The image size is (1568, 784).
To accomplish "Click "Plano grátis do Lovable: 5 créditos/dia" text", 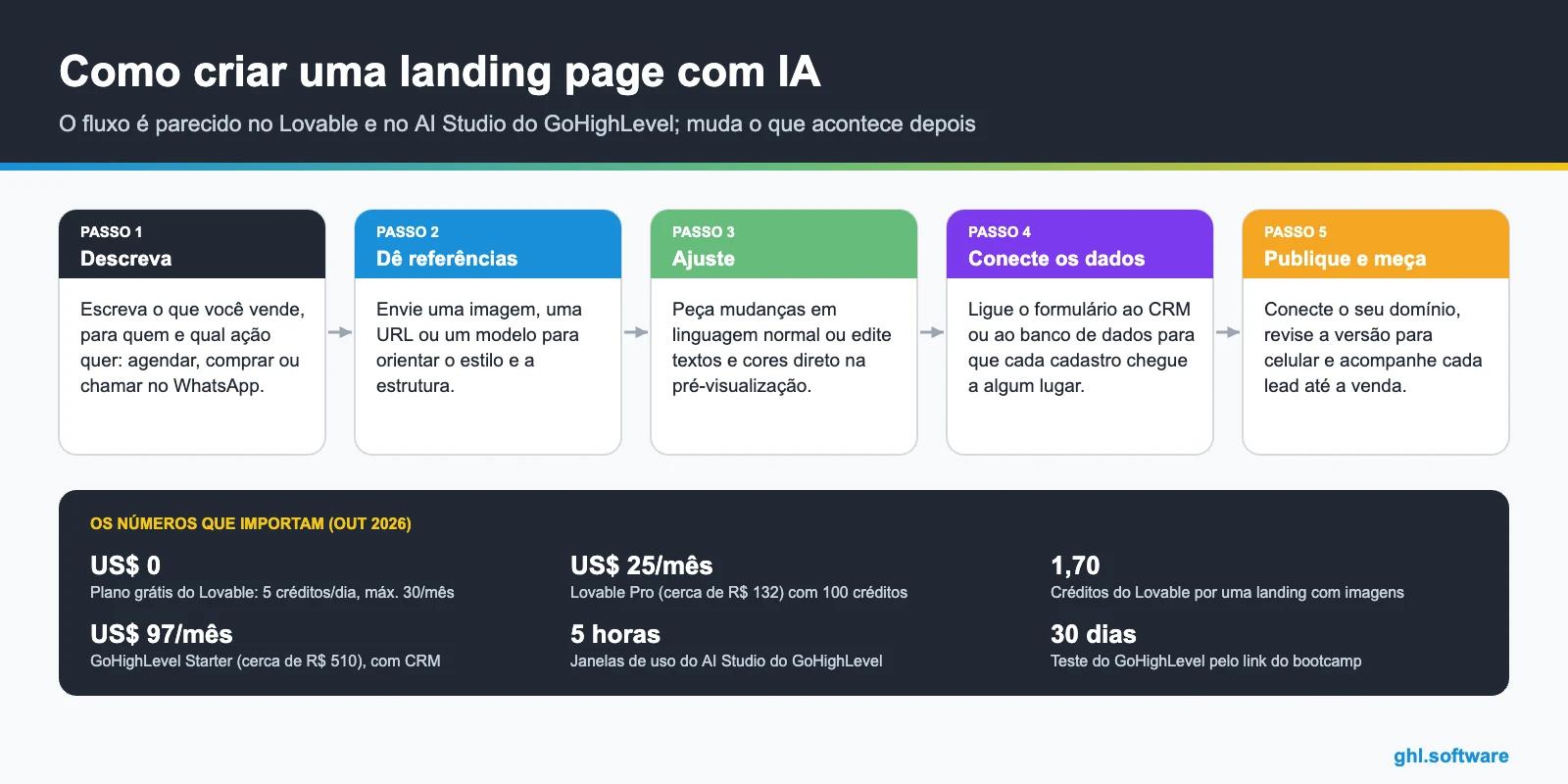I will [272, 592].
